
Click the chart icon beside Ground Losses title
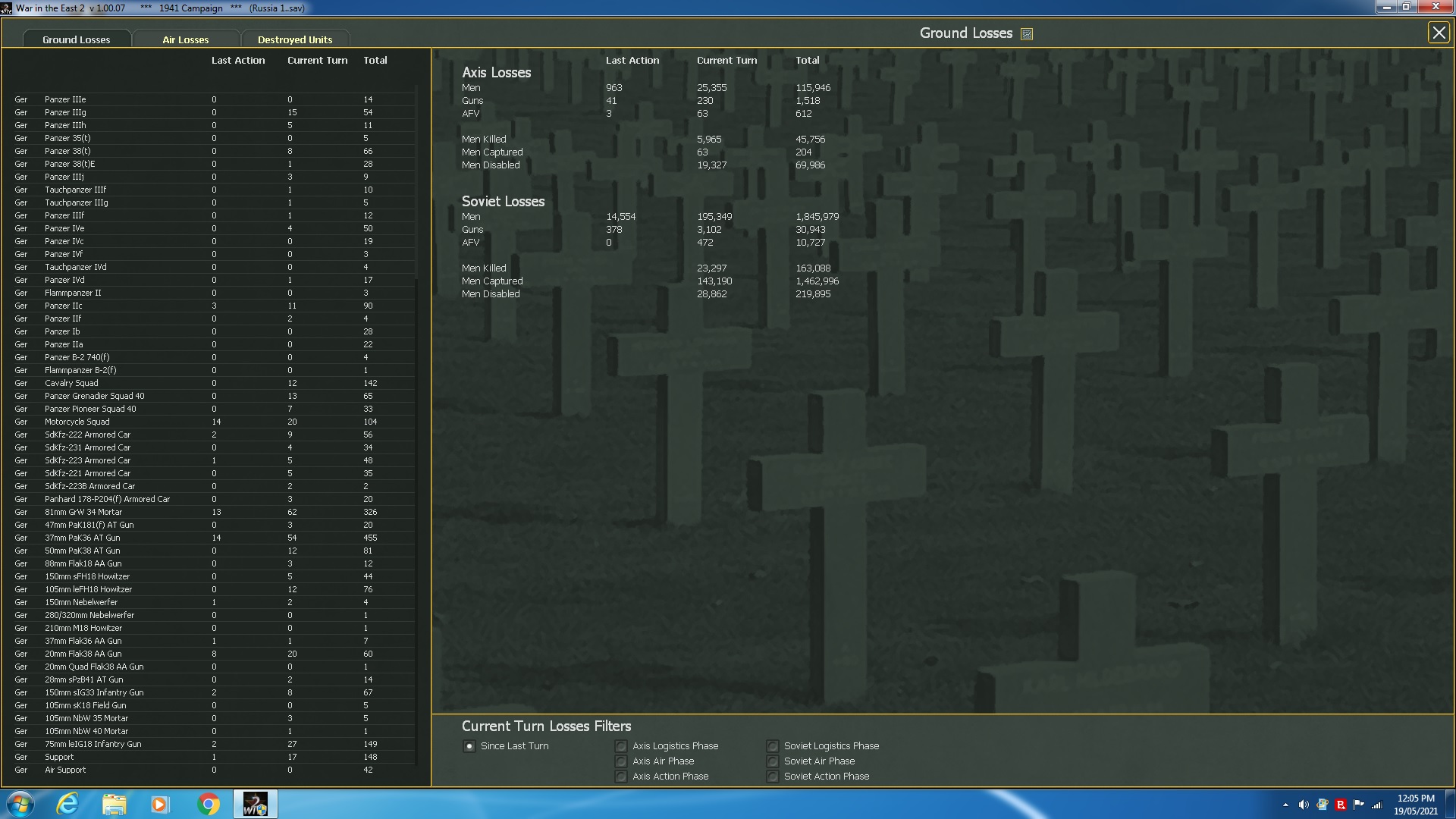point(1027,34)
